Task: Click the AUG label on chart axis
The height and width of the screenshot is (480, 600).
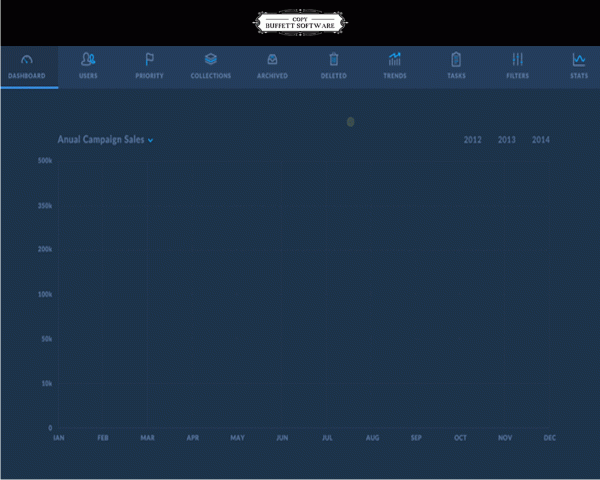Action: 372,438
